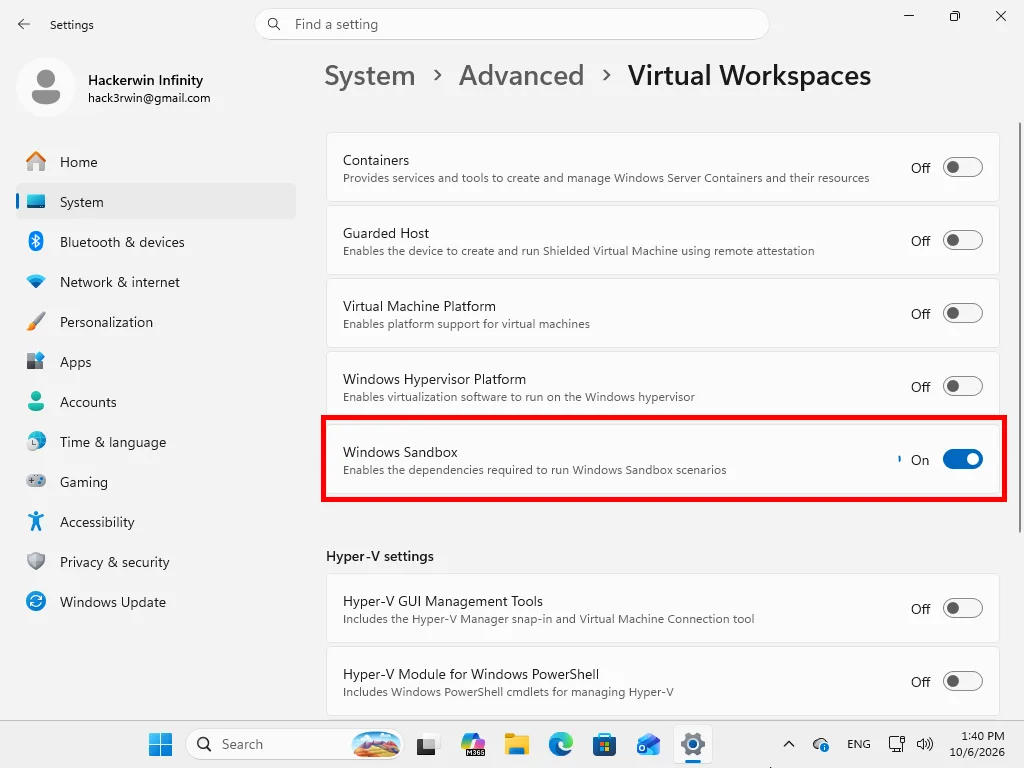The width and height of the screenshot is (1024, 768).
Task: Click the Virtual Workspaces page title
Action: coord(749,76)
